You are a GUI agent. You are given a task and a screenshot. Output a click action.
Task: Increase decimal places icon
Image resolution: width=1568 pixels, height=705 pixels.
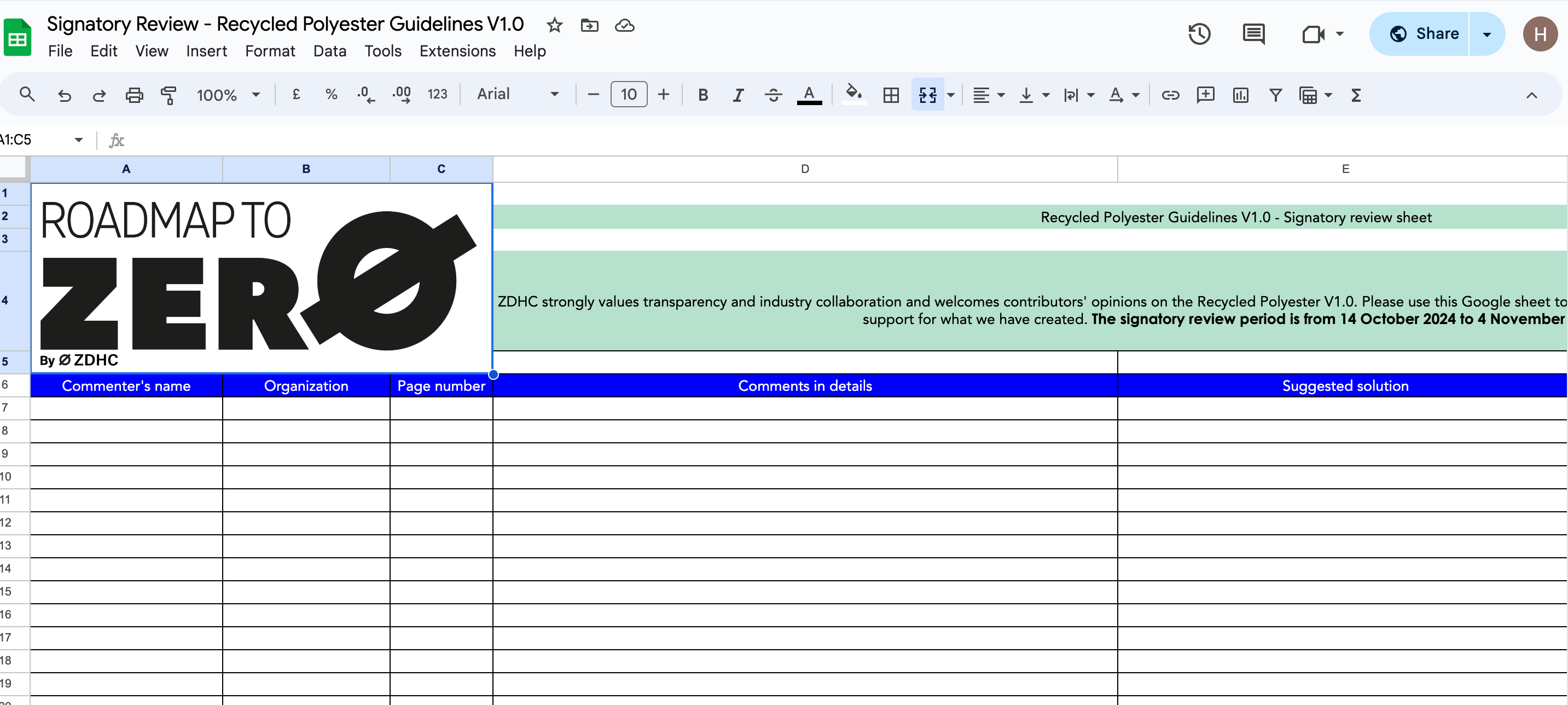402,94
